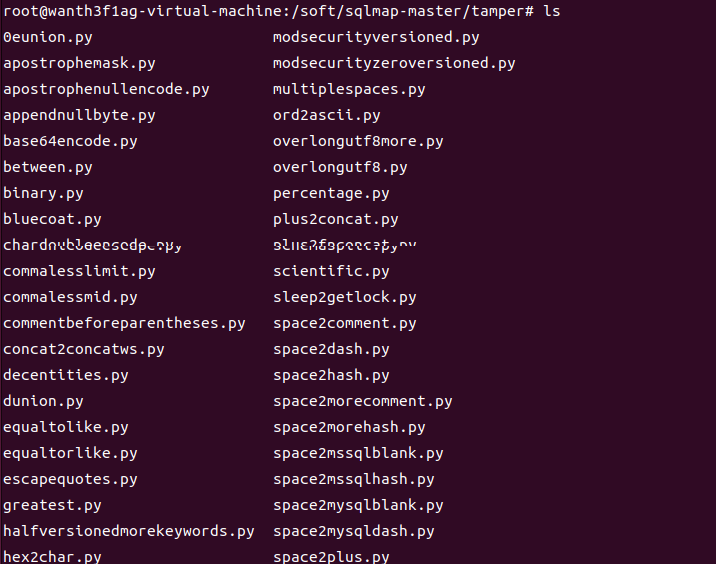Click on multiplespaces.py
The image size is (716, 564).
coord(349,89)
